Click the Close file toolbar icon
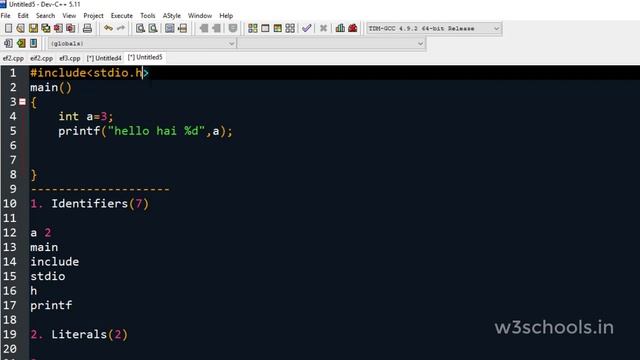 [x=58, y=28]
